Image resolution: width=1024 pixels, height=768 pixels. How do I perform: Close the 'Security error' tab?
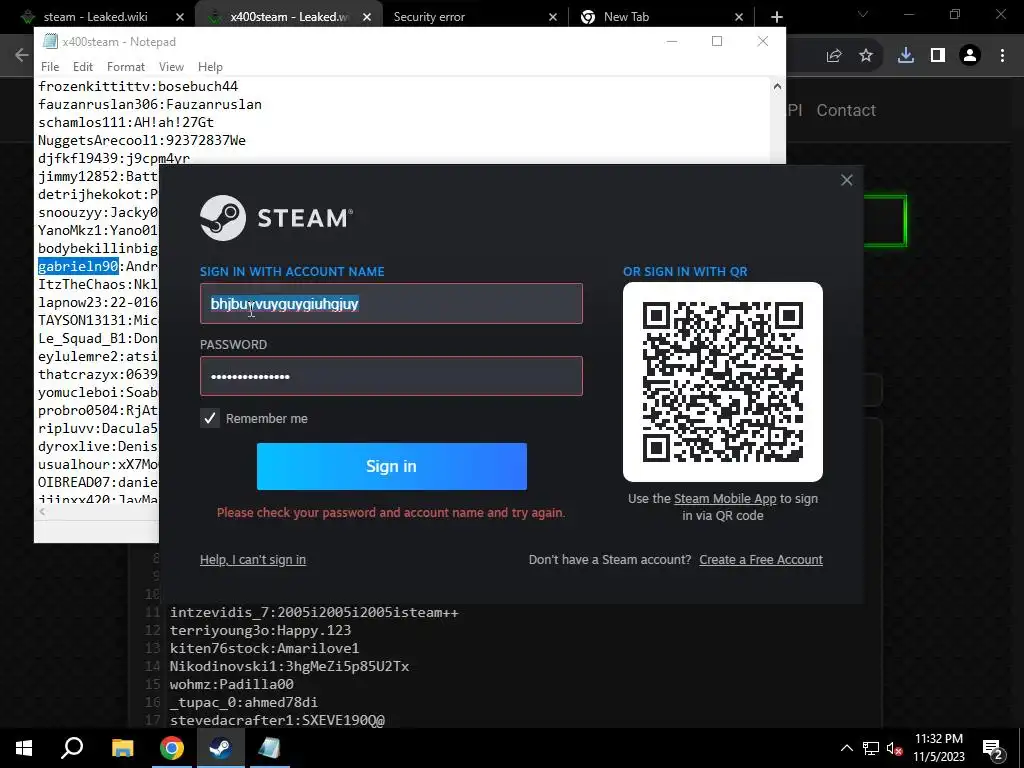552,17
